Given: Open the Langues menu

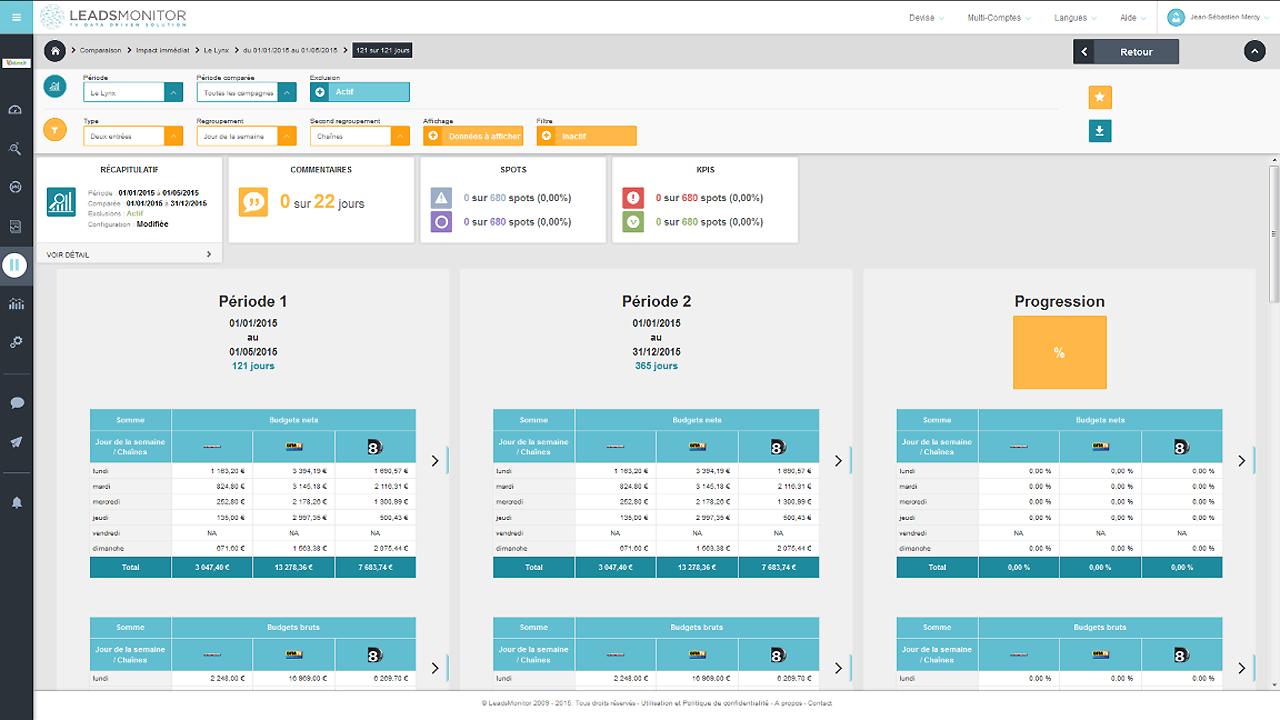Looking at the screenshot, I should [x=1075, y=18].
